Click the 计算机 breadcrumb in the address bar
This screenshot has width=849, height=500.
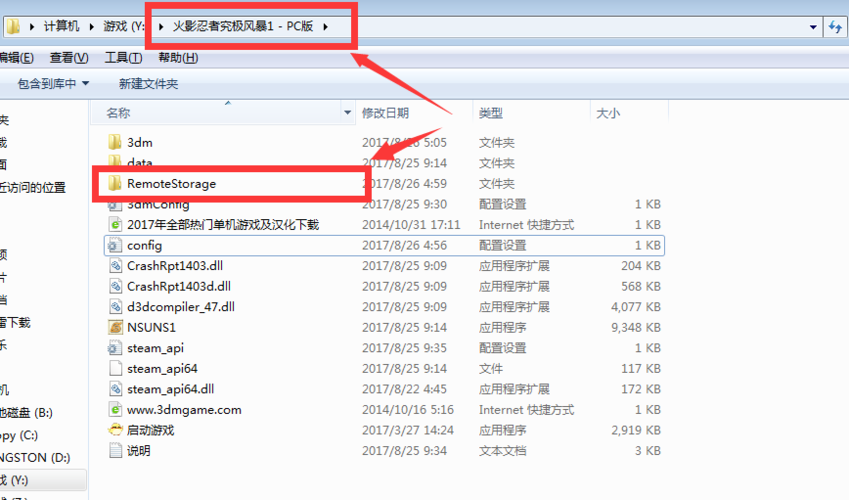(x=61, y=27)
